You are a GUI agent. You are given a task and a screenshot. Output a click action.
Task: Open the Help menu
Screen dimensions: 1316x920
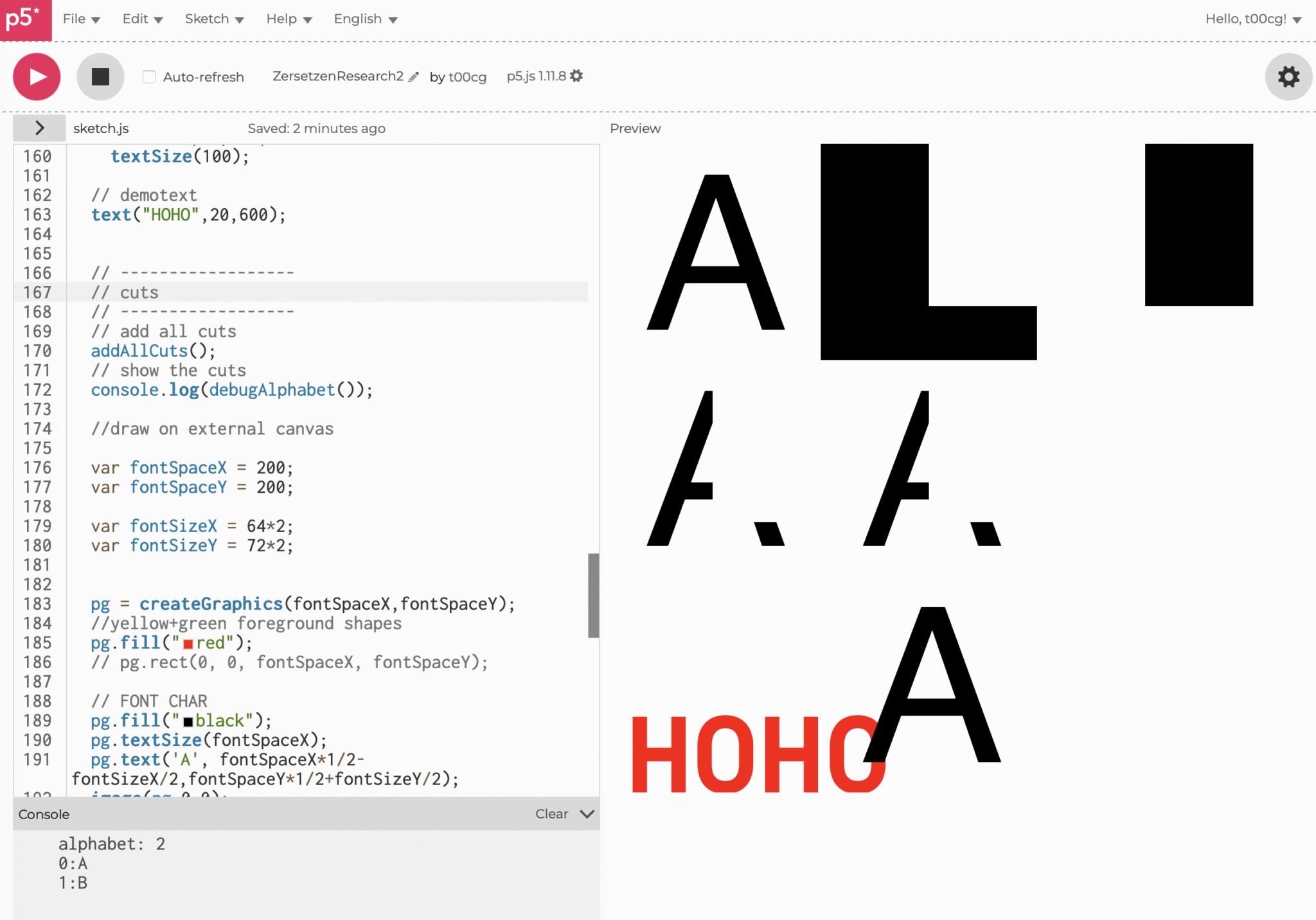click(x=289, y=19)
